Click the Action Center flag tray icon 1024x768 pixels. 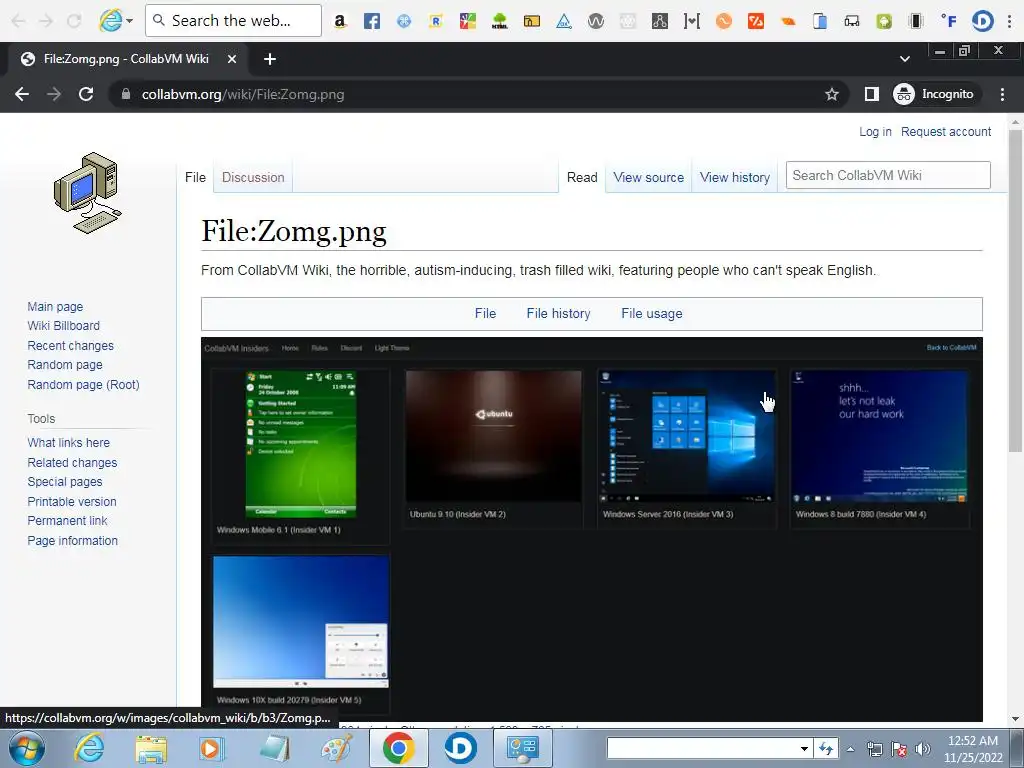click(899, 749)
